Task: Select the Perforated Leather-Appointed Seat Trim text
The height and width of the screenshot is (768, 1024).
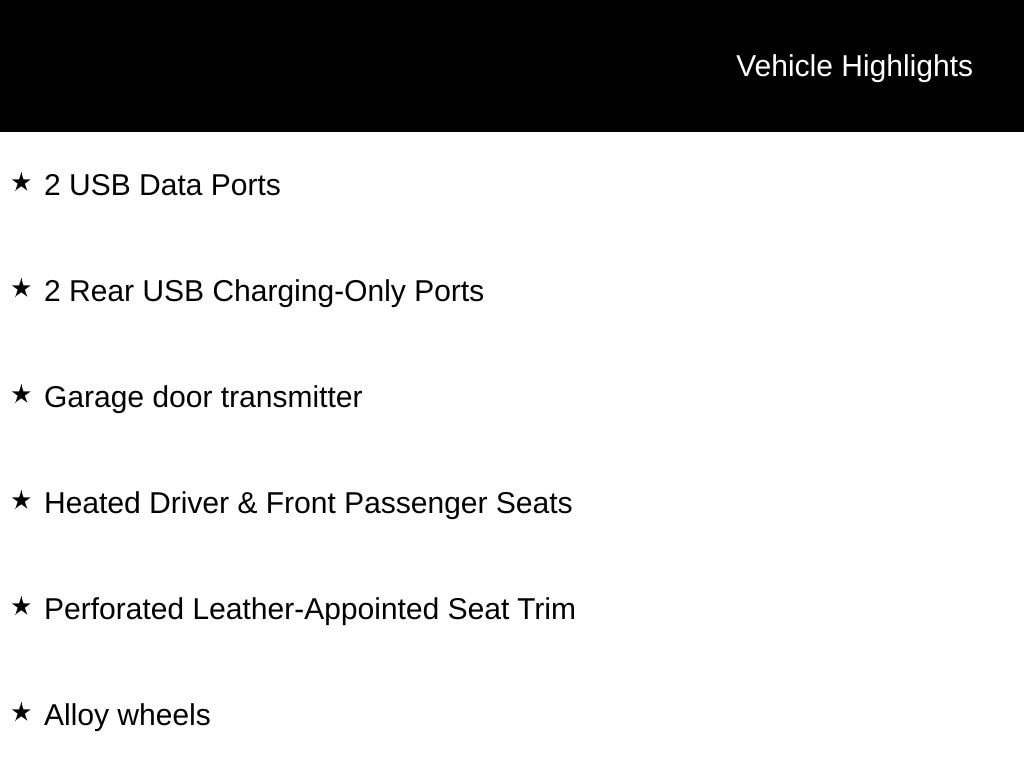Action: [x=310, y=609]
